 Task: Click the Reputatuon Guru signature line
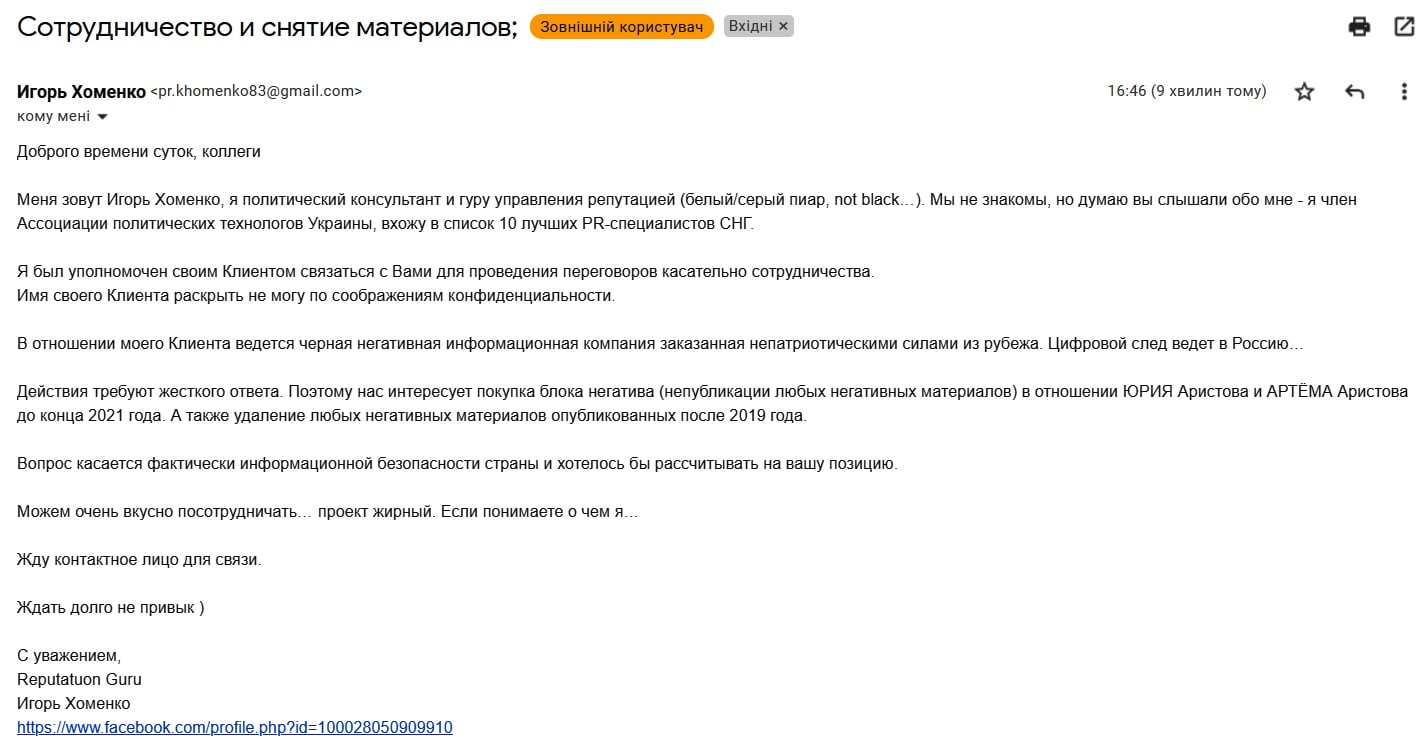click(x=79, y=679)
